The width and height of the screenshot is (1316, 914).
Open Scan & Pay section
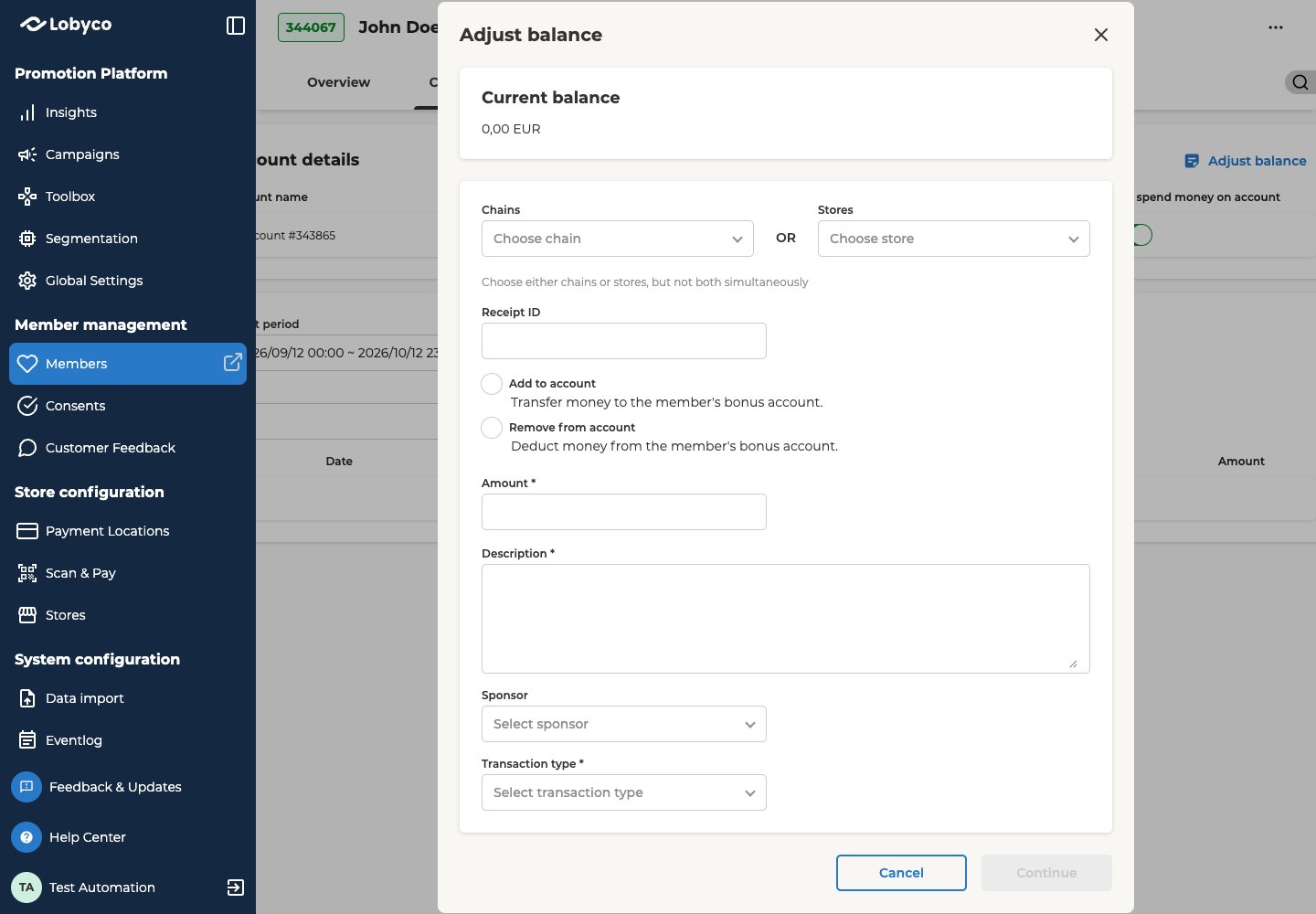point(80,573)
